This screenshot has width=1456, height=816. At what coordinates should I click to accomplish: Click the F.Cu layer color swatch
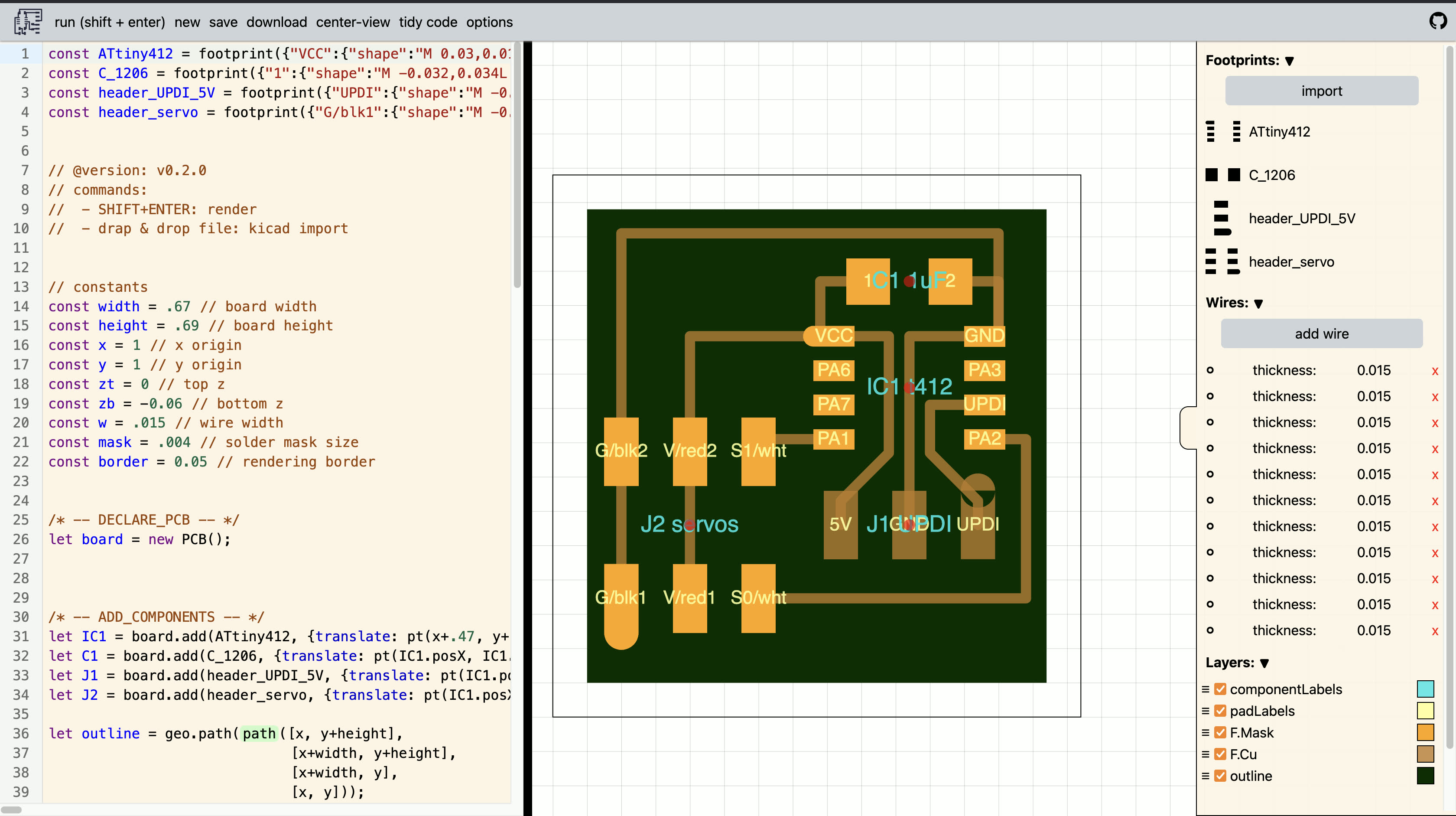pos(1426,754)
